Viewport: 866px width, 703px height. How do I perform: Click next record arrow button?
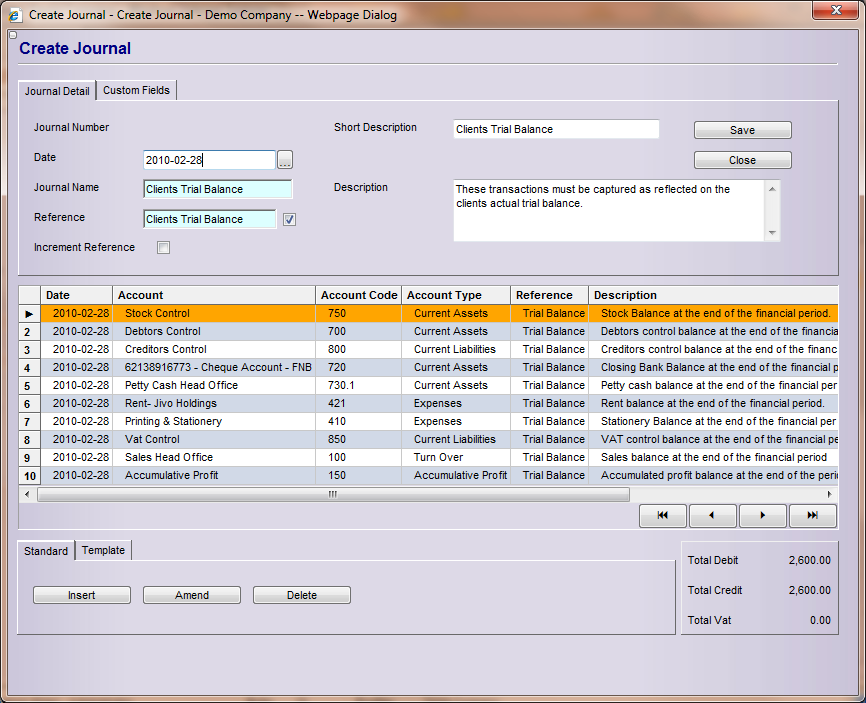pos(764,516)
